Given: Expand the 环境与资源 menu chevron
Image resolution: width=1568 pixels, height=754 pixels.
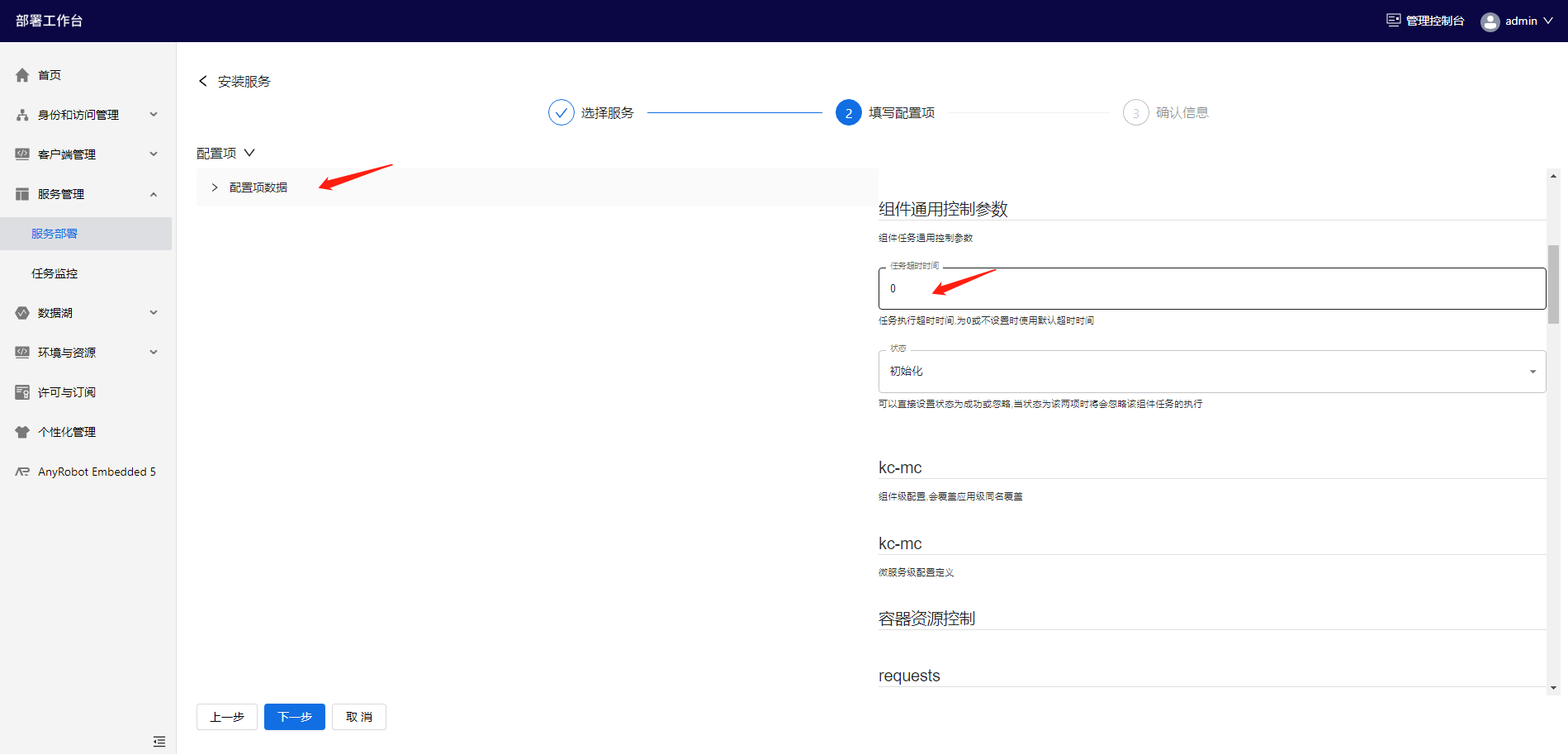Looking at the screenshot, I should (x=154, y=353).
